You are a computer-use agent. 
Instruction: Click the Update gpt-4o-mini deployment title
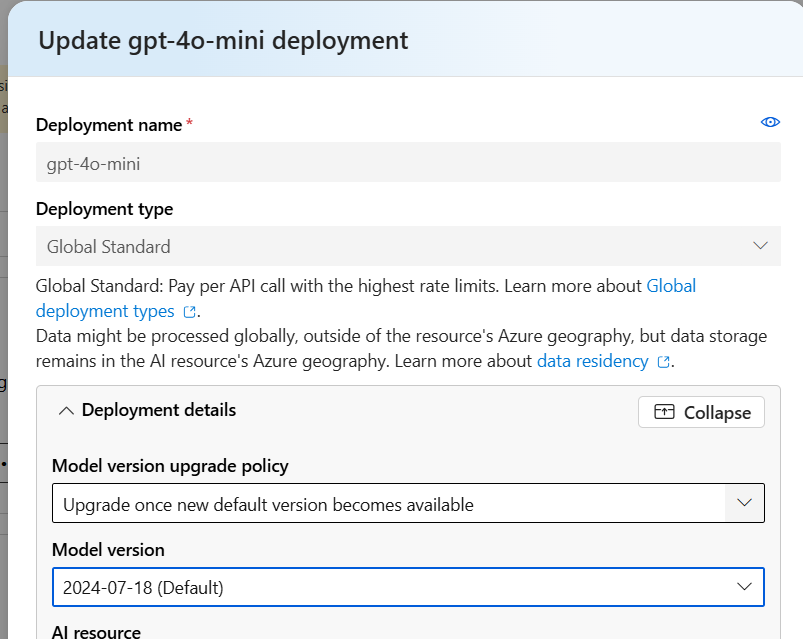pyautogui.click(x=223, y=41)
